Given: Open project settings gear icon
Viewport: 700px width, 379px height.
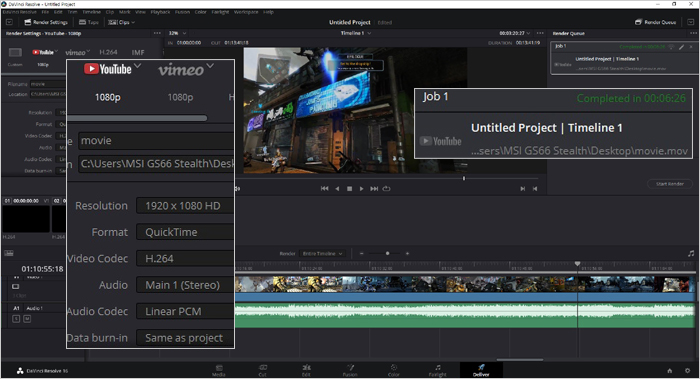Looking at the screenshot, I should [688, 371].
